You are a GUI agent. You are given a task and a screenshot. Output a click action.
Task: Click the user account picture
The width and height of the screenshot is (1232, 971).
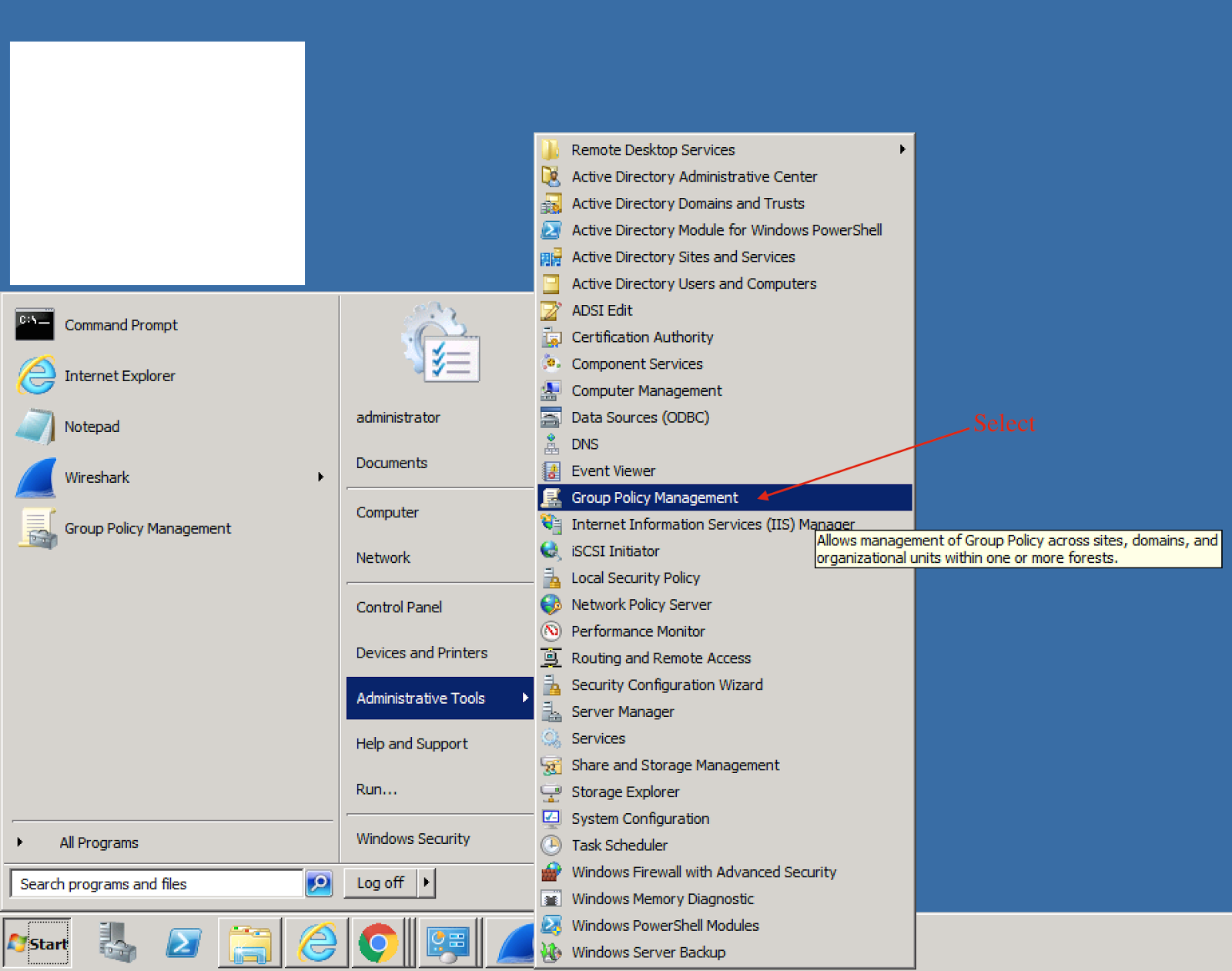(x=440, y=342)
